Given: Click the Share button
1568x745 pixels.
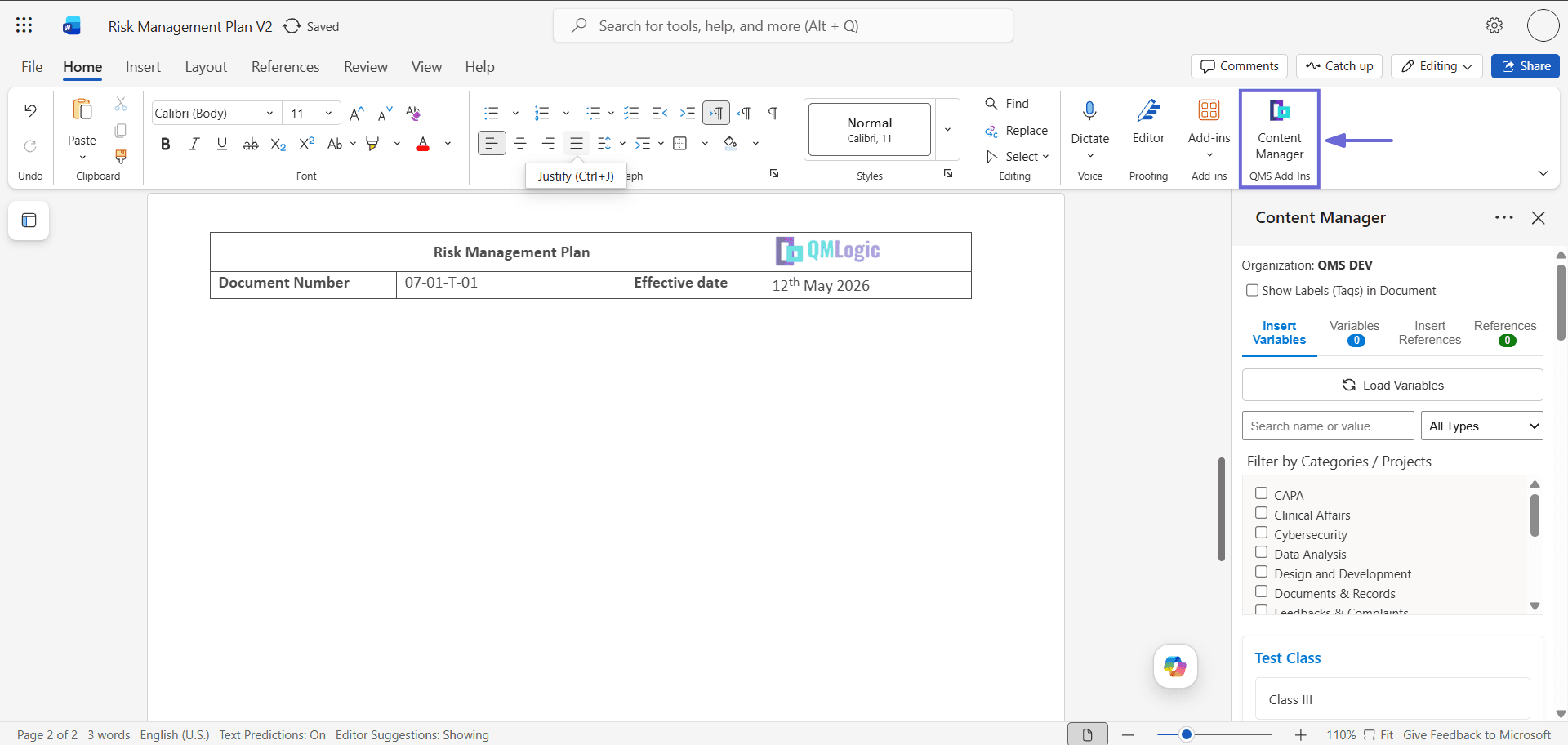Looking at the screenshot, I should click(x=1525, y=66).
